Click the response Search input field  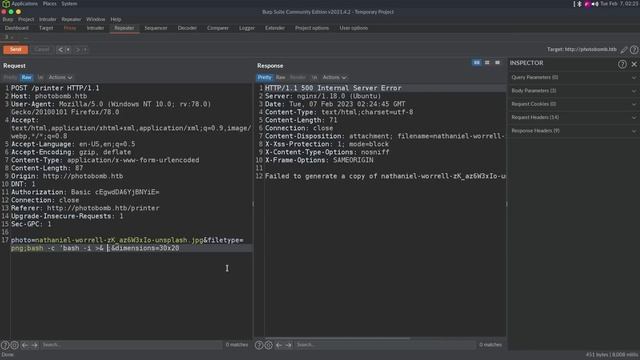pos(385,345)
